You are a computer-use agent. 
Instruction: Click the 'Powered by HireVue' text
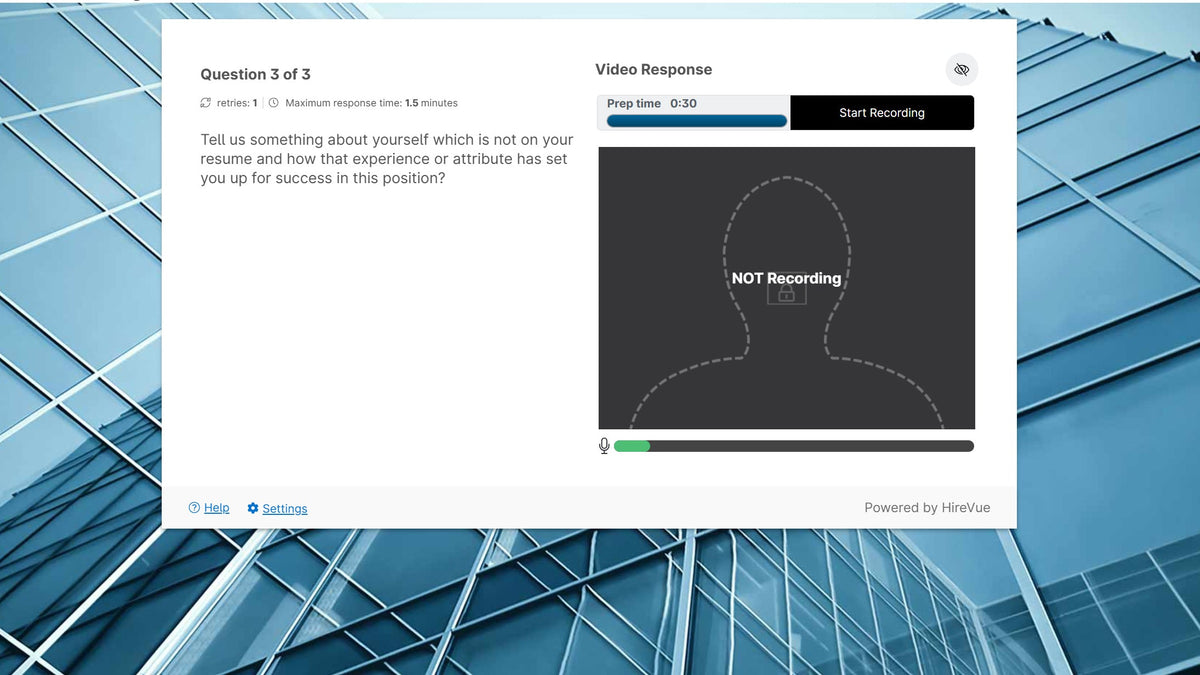click(927, 508)
